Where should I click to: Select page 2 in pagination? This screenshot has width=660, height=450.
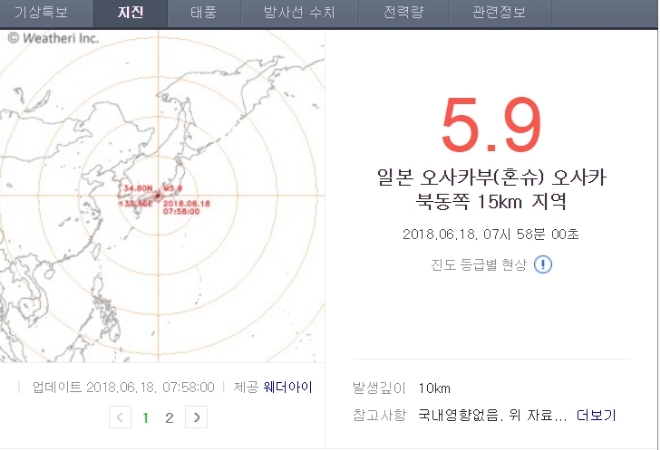tap(169, 418)
